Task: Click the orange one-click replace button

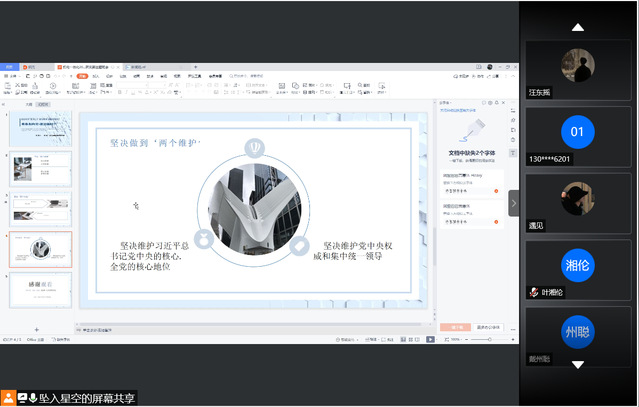Action: [455, 327]
